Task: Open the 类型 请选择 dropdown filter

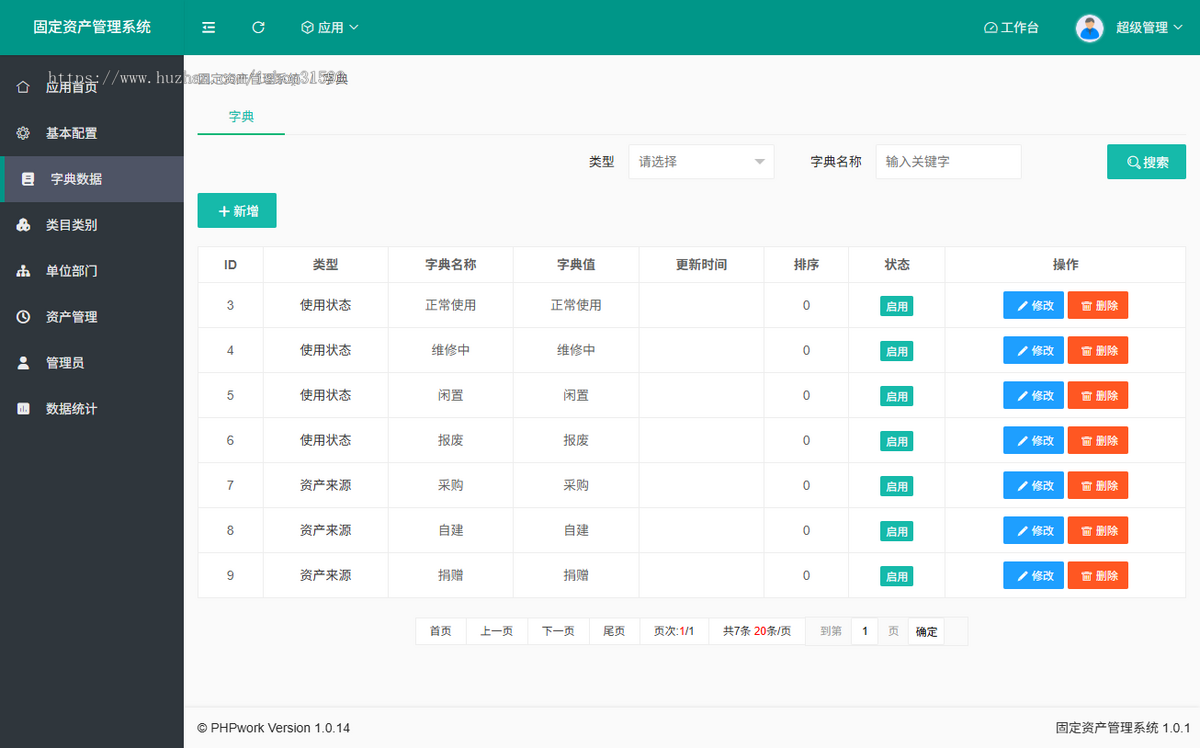Action: pyautogui.click(x=701, y=161)
